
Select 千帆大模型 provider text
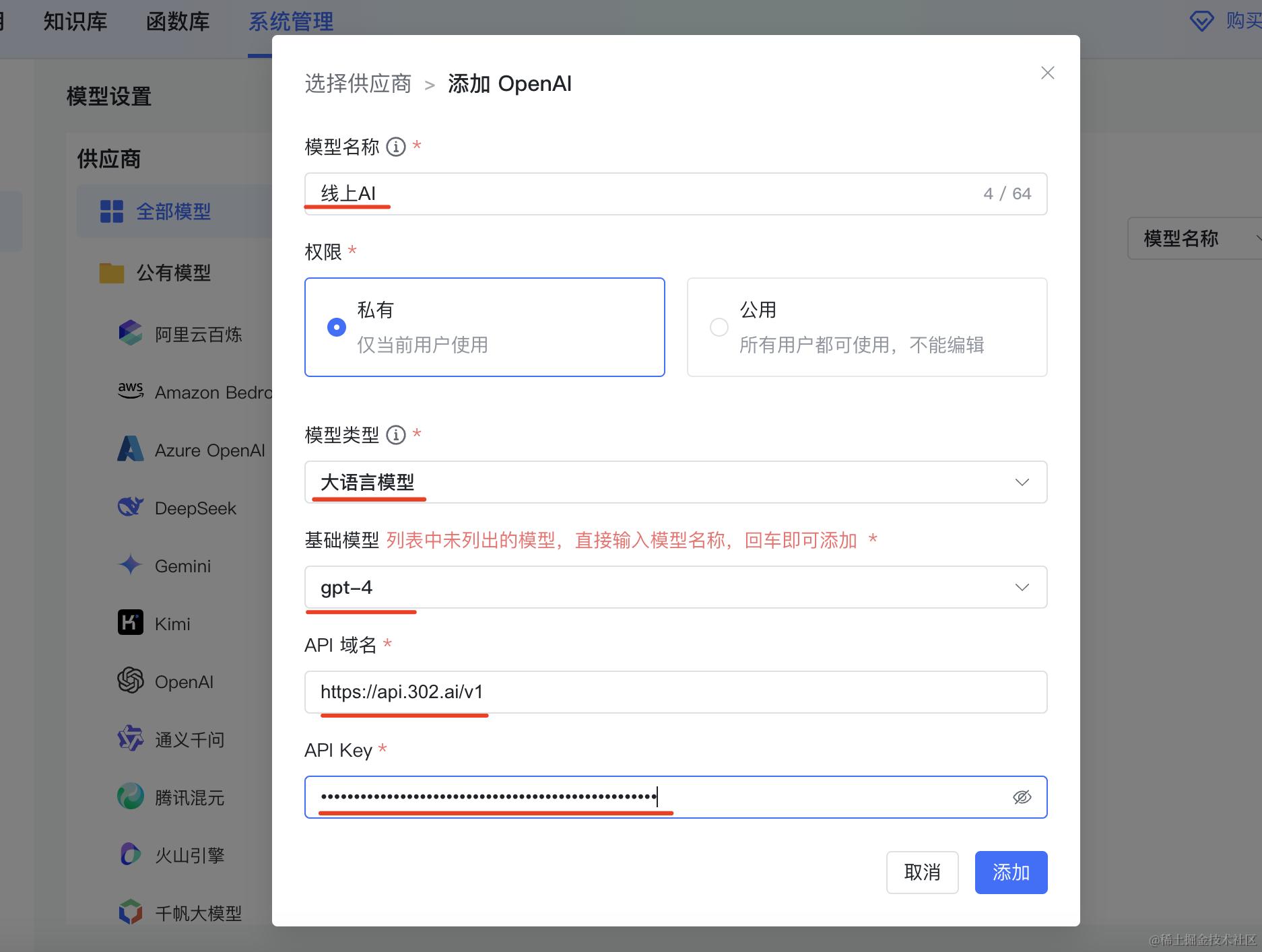click(x=198, y=914)
